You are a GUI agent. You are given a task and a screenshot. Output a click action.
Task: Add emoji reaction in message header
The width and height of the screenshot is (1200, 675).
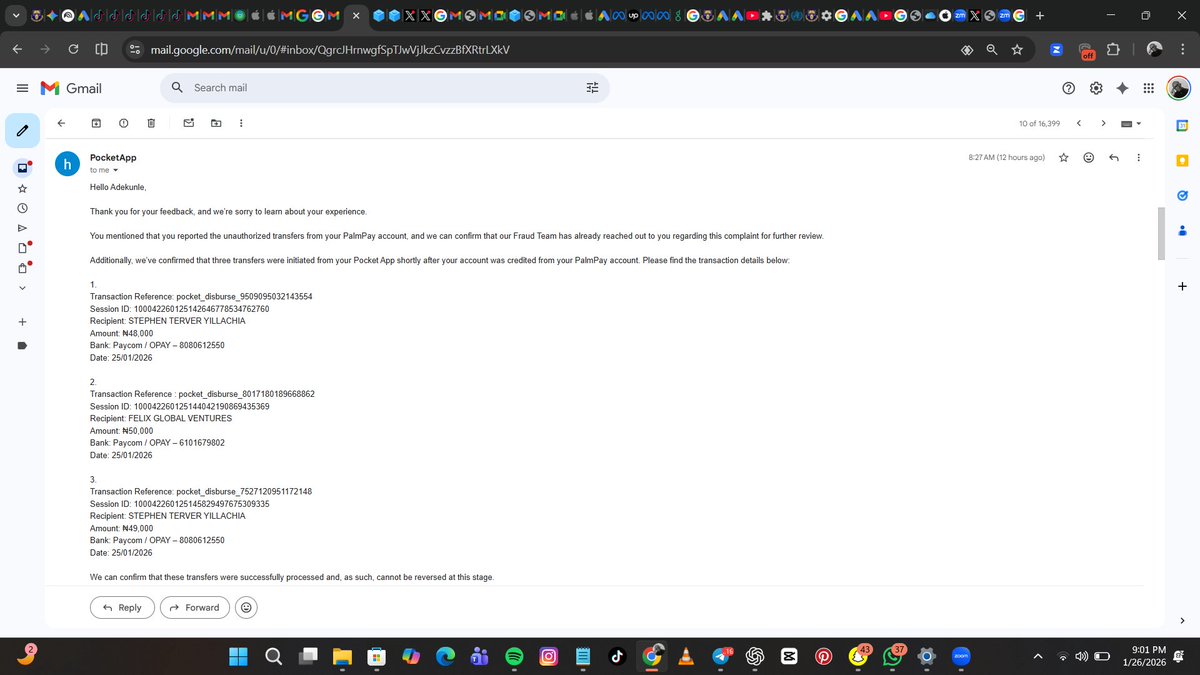(1089, 157)
